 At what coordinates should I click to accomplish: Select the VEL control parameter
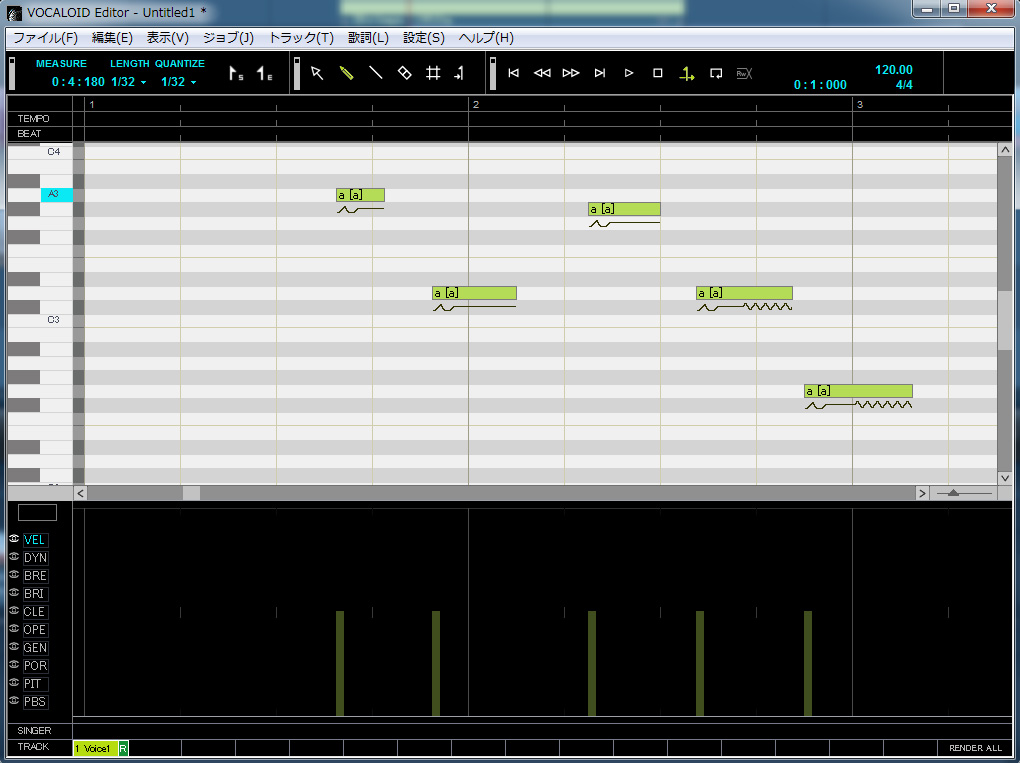pyautogui.click(x=35, y=540)
